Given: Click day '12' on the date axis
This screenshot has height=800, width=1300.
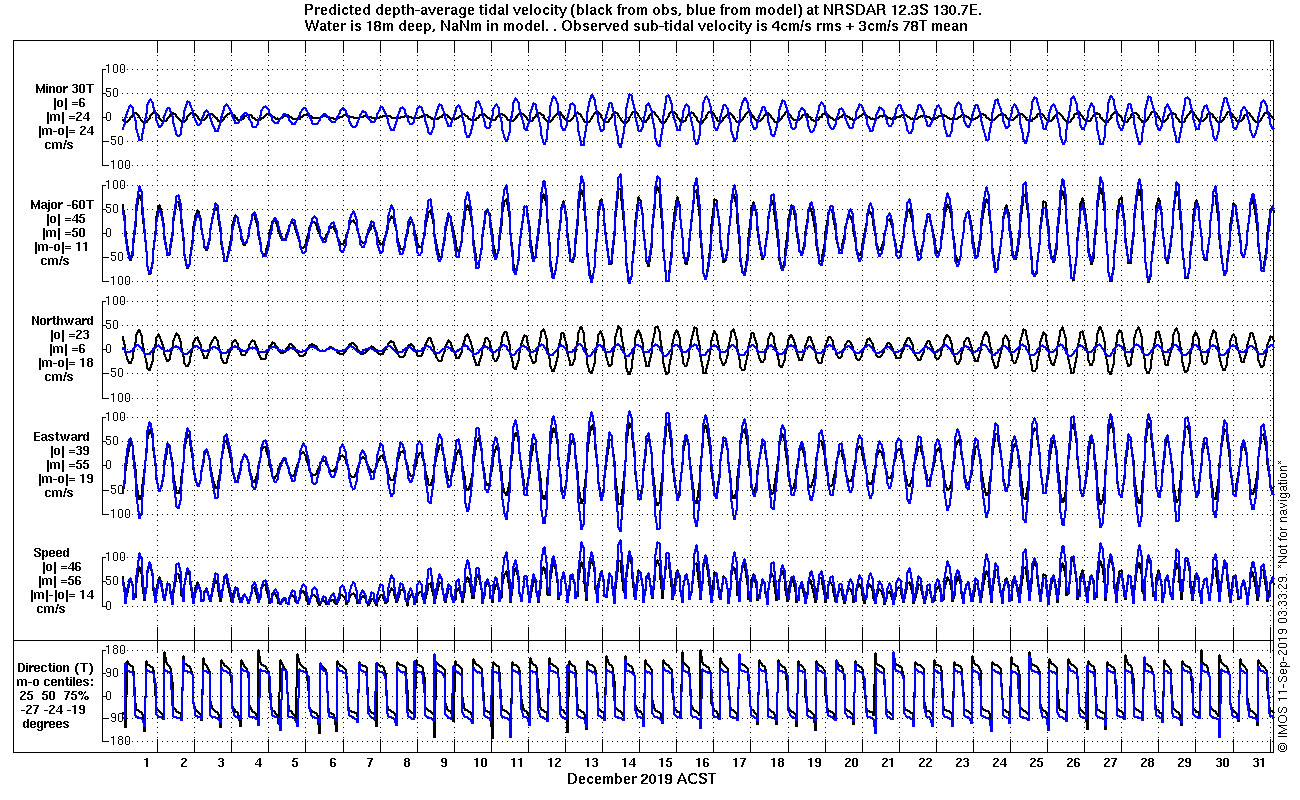Looking at the screenshot, I should (x=554, y=763).
